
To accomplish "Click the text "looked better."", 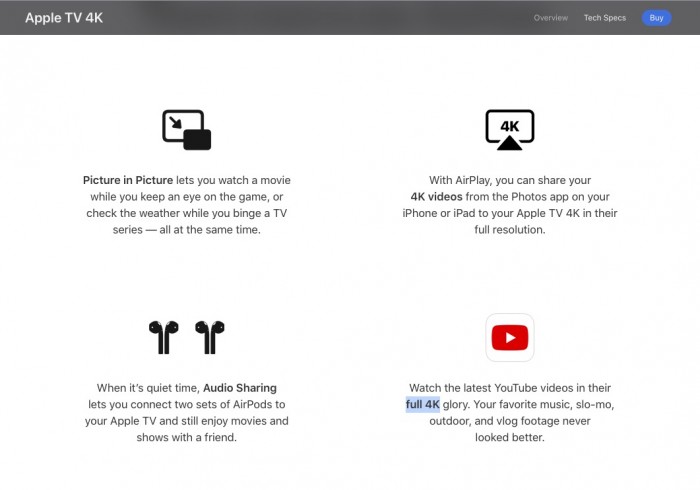I will [510, 437].
